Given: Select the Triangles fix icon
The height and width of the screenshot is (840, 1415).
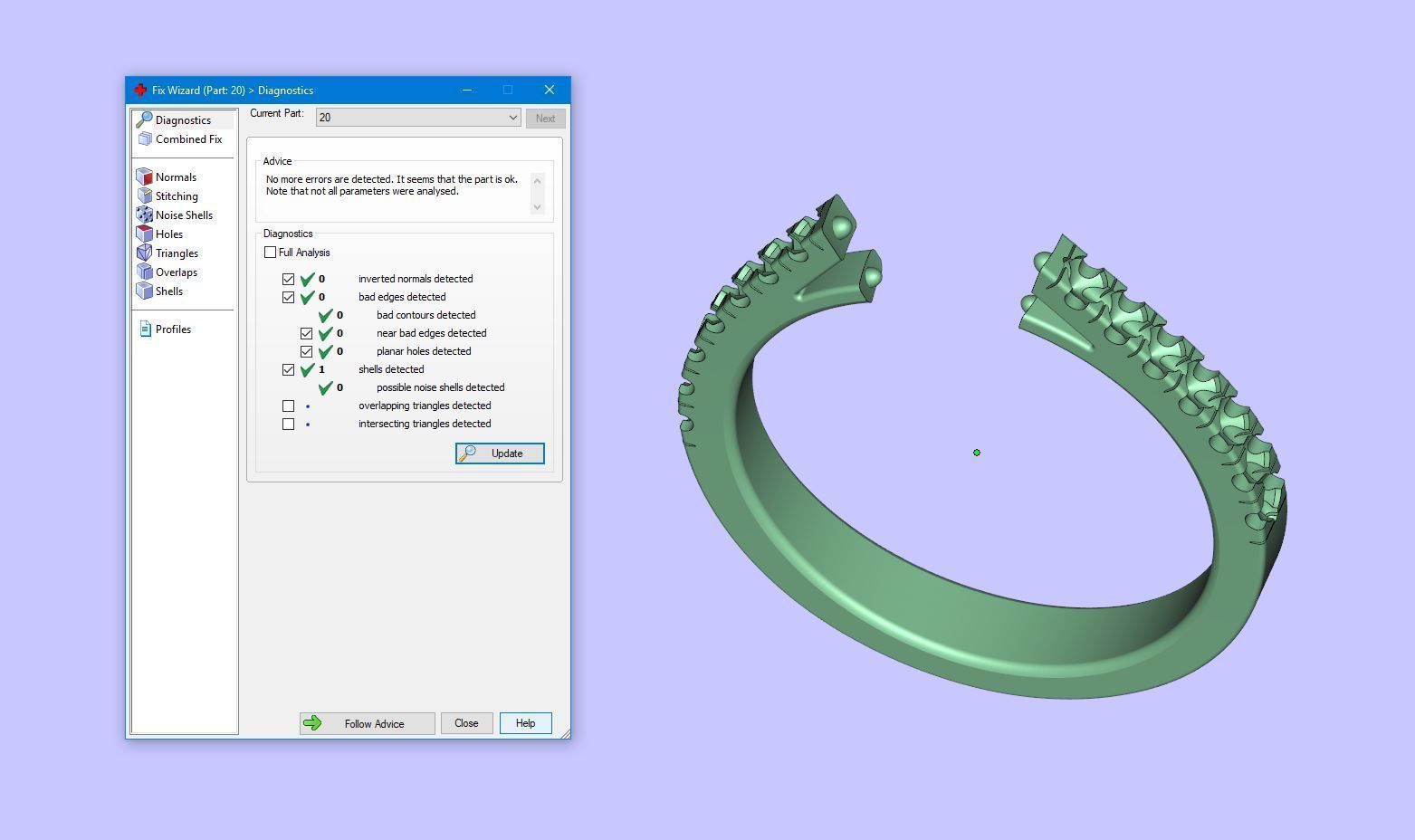Looking at the screenshot, I should [x=144, y=253].
